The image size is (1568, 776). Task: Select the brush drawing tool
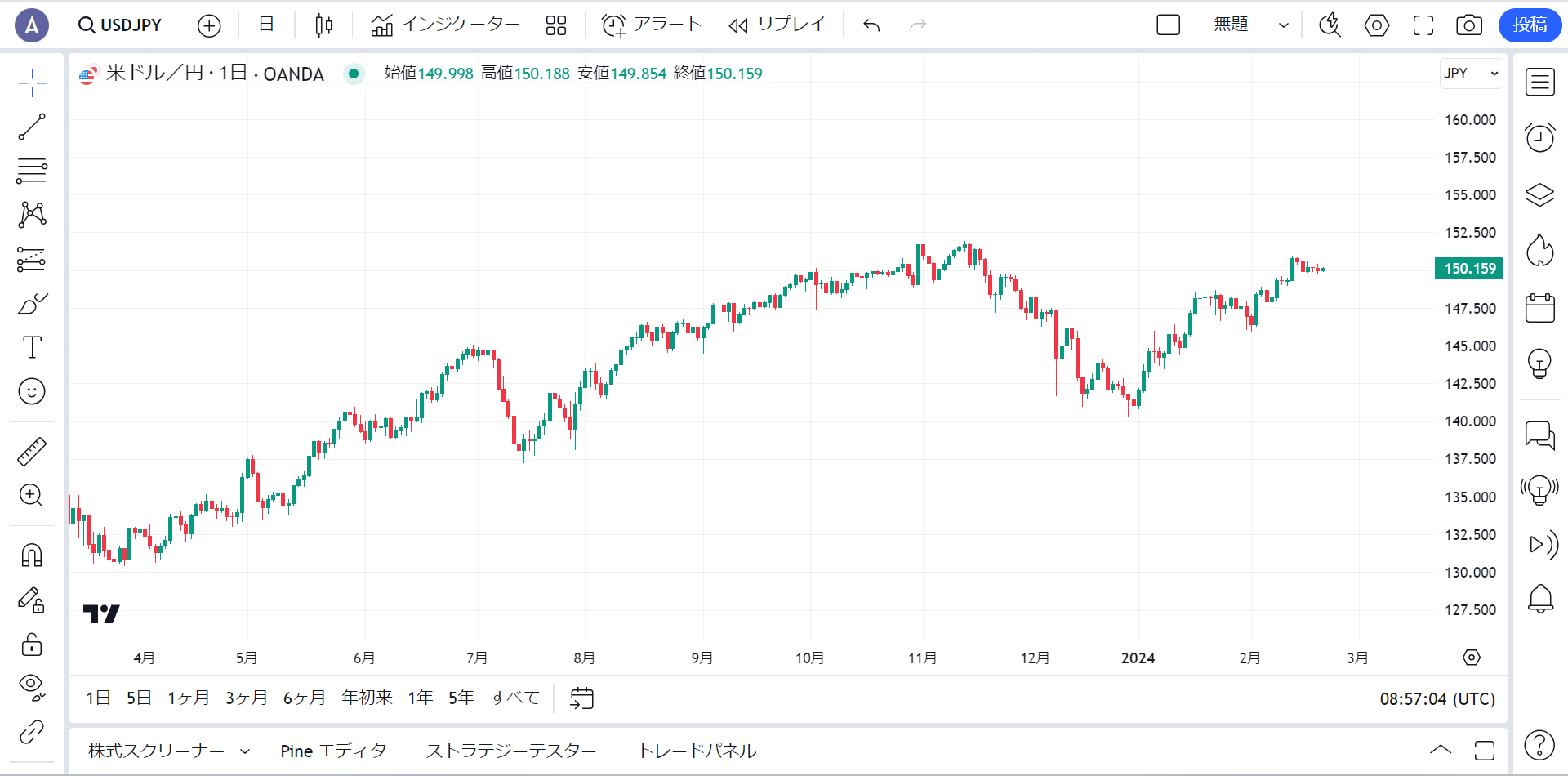32,303
